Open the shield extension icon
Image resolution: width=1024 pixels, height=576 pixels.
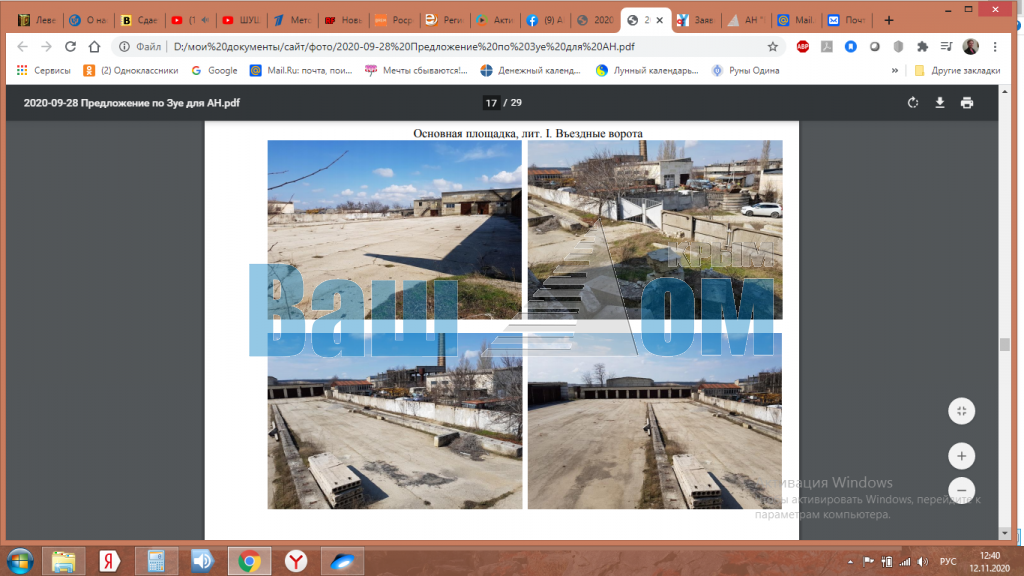coord(899,46)
